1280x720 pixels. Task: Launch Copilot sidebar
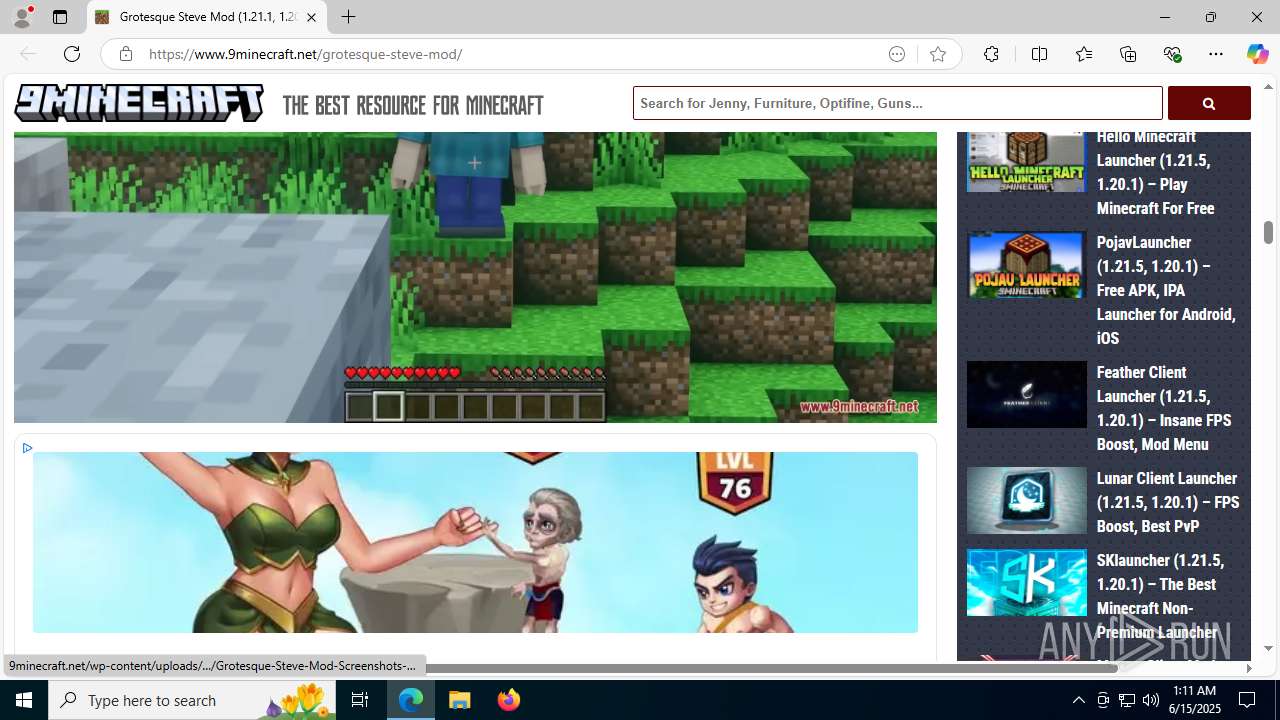(x=1257, y=54)
